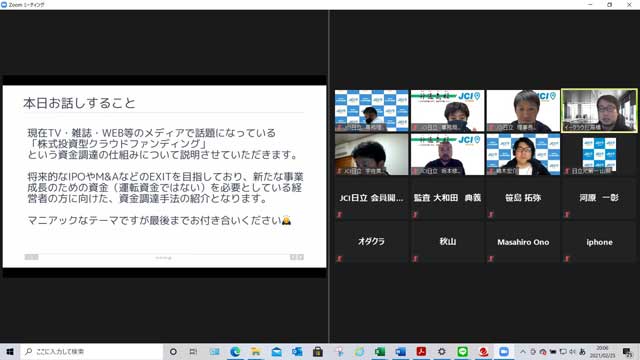This screenshot has height=360, width=640.
Task: Open Word from the taskbar
Action: (400, 351)
